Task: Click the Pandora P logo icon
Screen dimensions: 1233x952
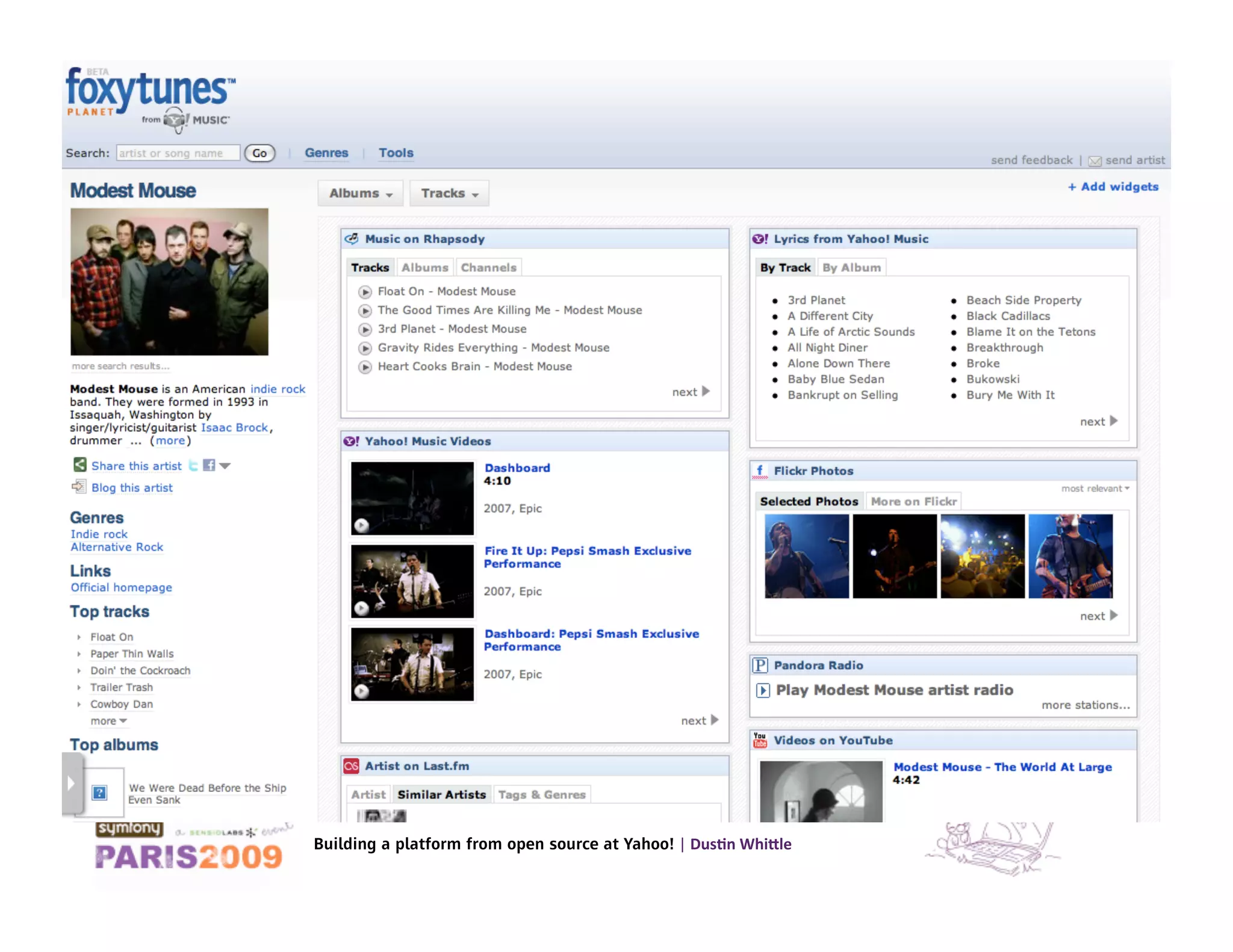Action: (x=760, y=665)
